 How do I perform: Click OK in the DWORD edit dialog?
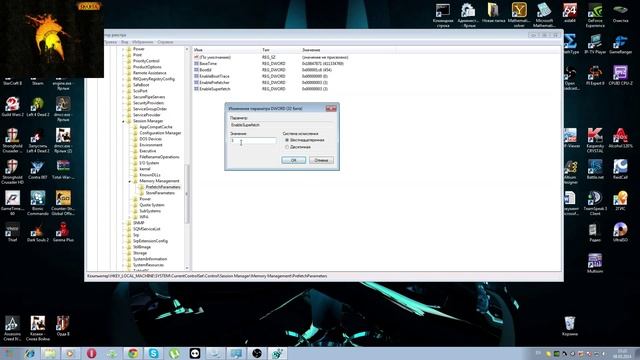[293, 160]
